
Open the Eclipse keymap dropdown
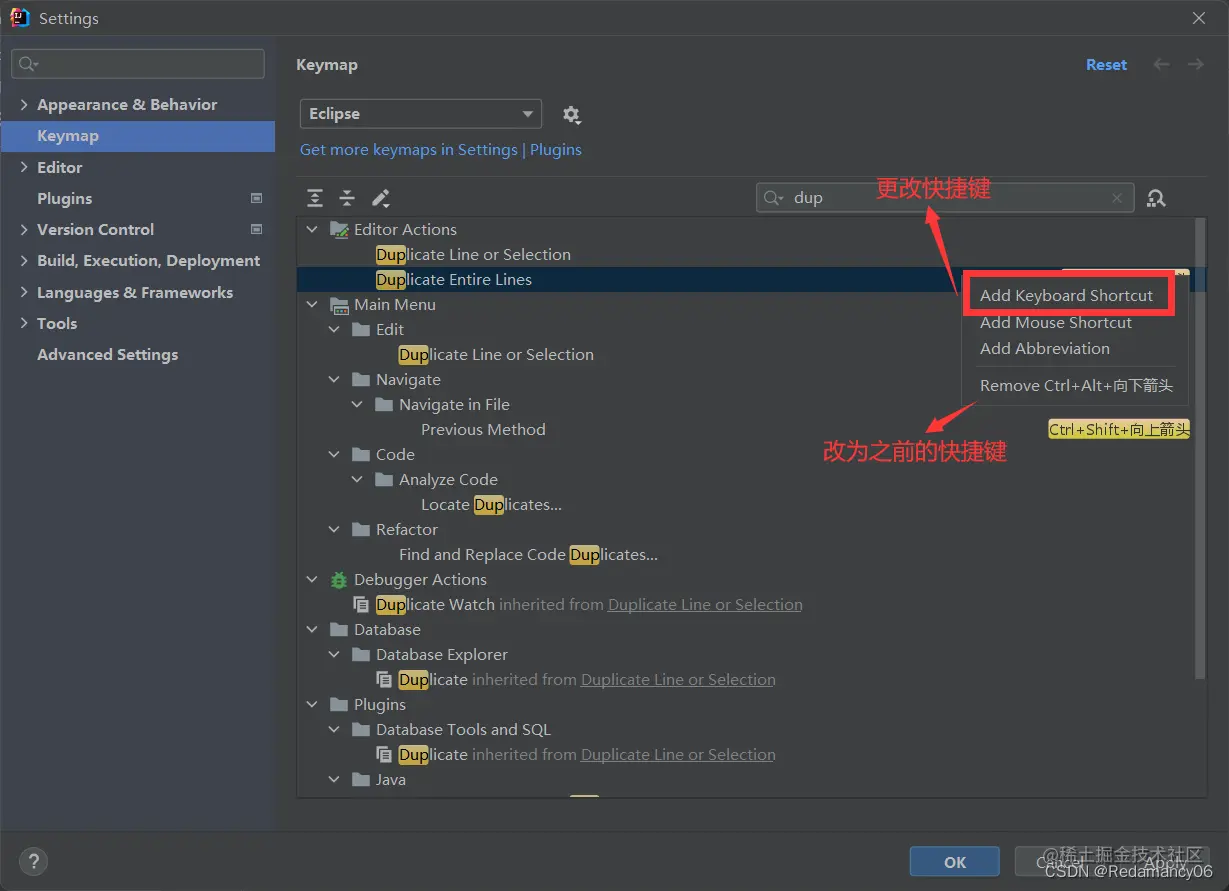point(421,114)
